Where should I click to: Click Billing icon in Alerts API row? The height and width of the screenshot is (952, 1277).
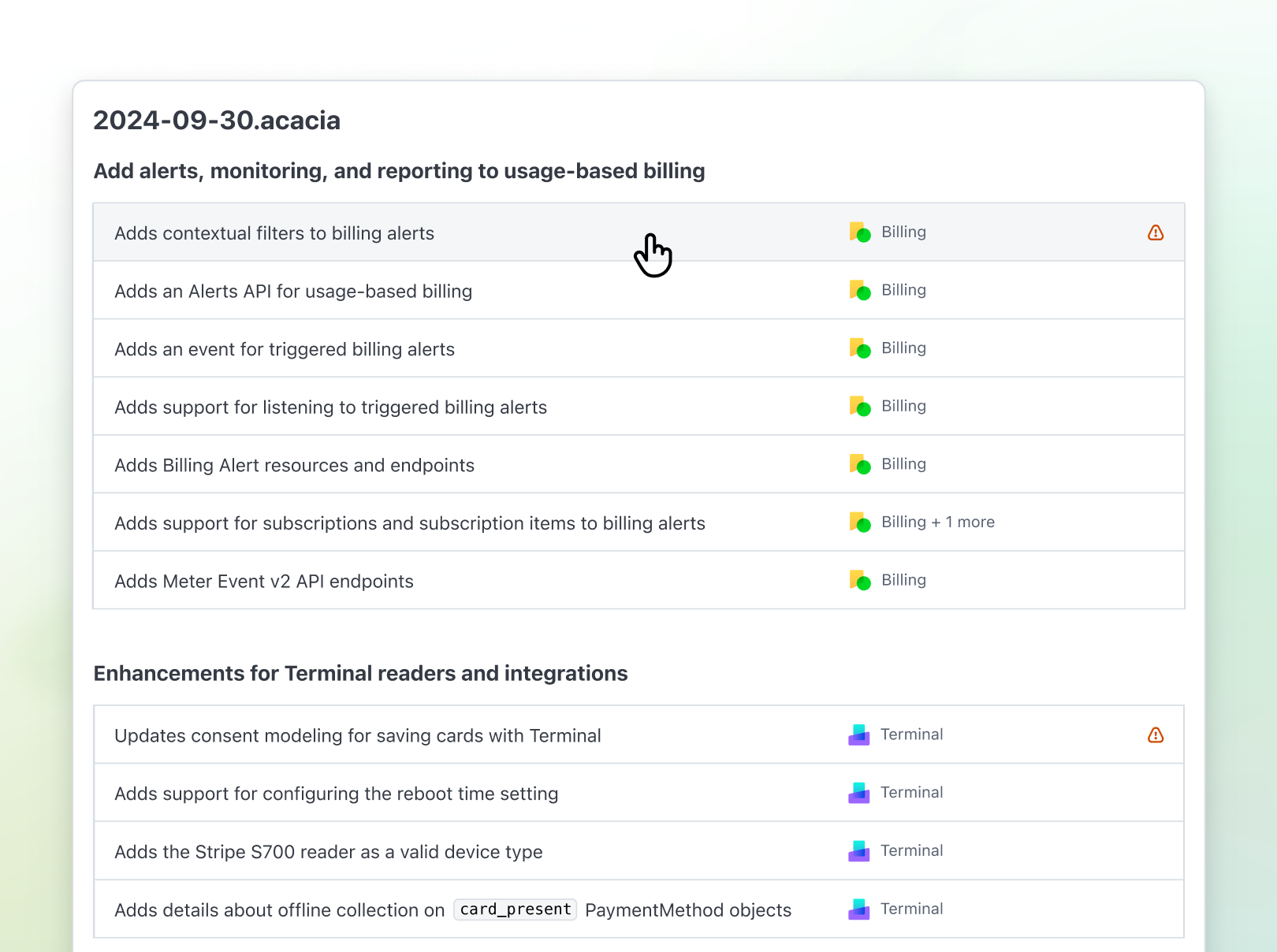click(860, 291)
